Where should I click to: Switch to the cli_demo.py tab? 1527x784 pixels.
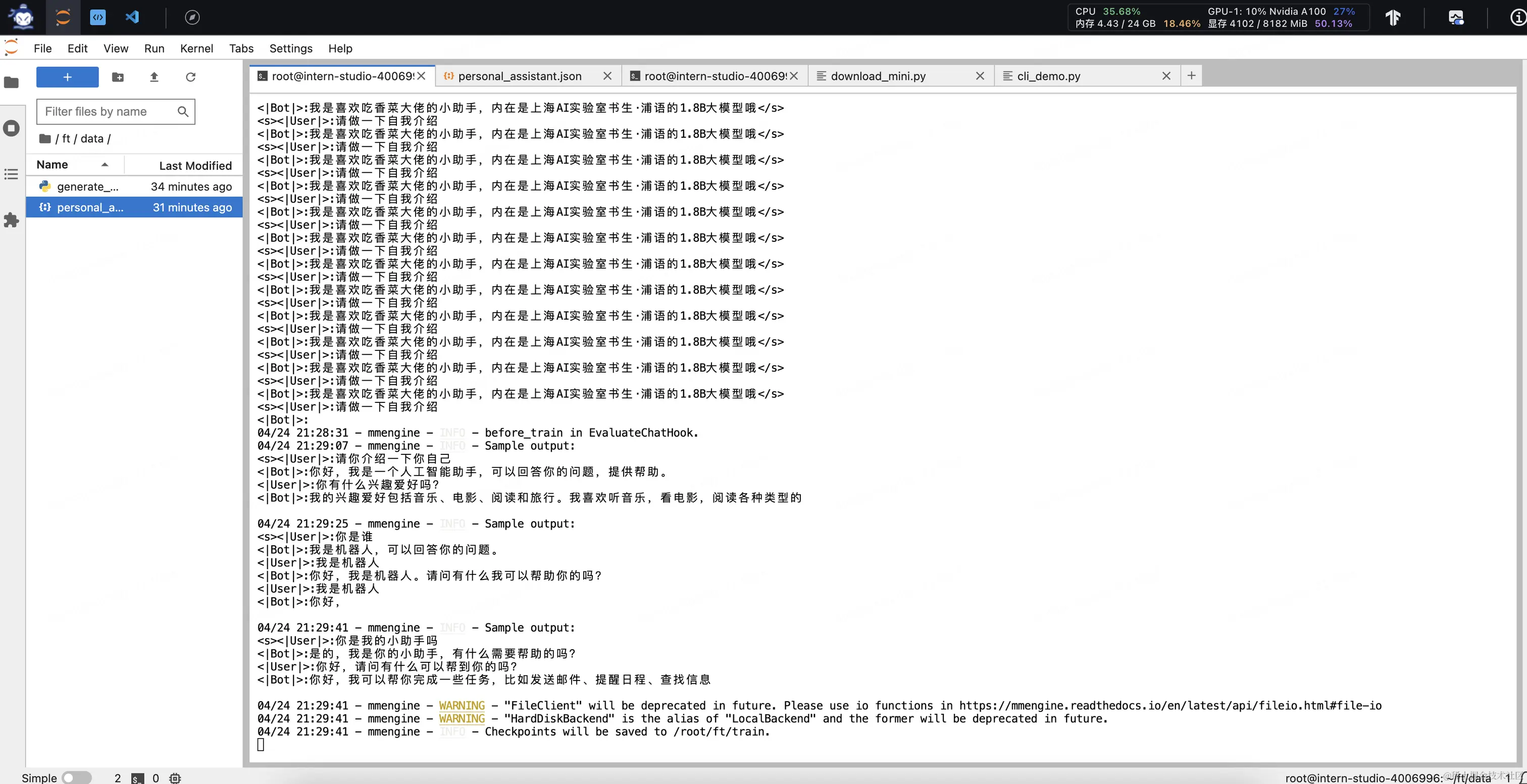[x=1049, y=76]
